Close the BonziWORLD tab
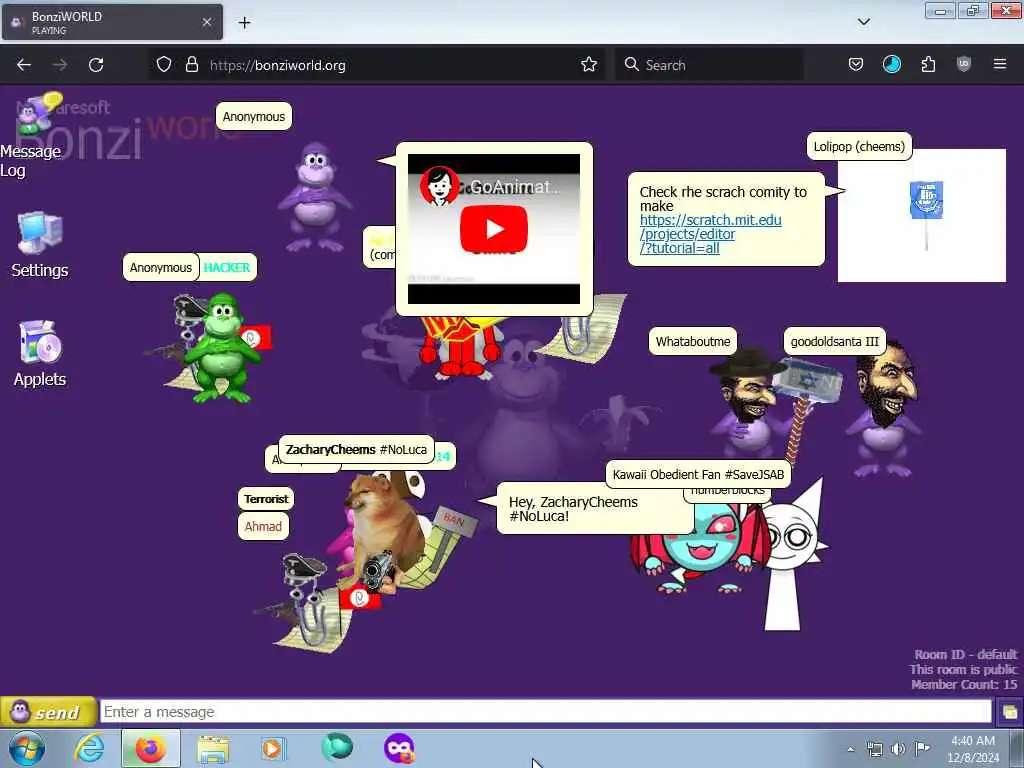Screen dimensions: 1024x768 click(206, 22)
